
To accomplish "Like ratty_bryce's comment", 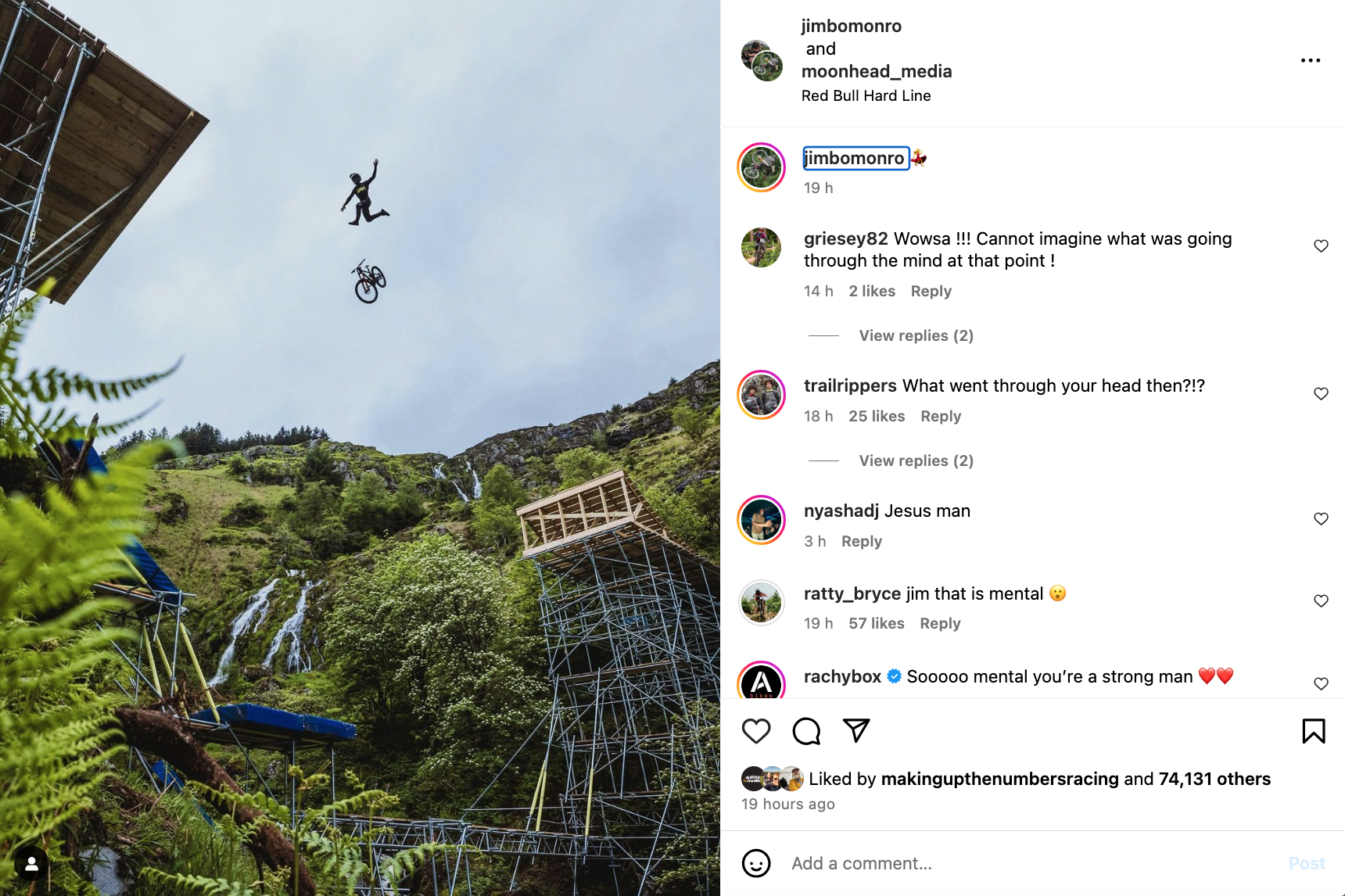I will tap(1321, 601).
